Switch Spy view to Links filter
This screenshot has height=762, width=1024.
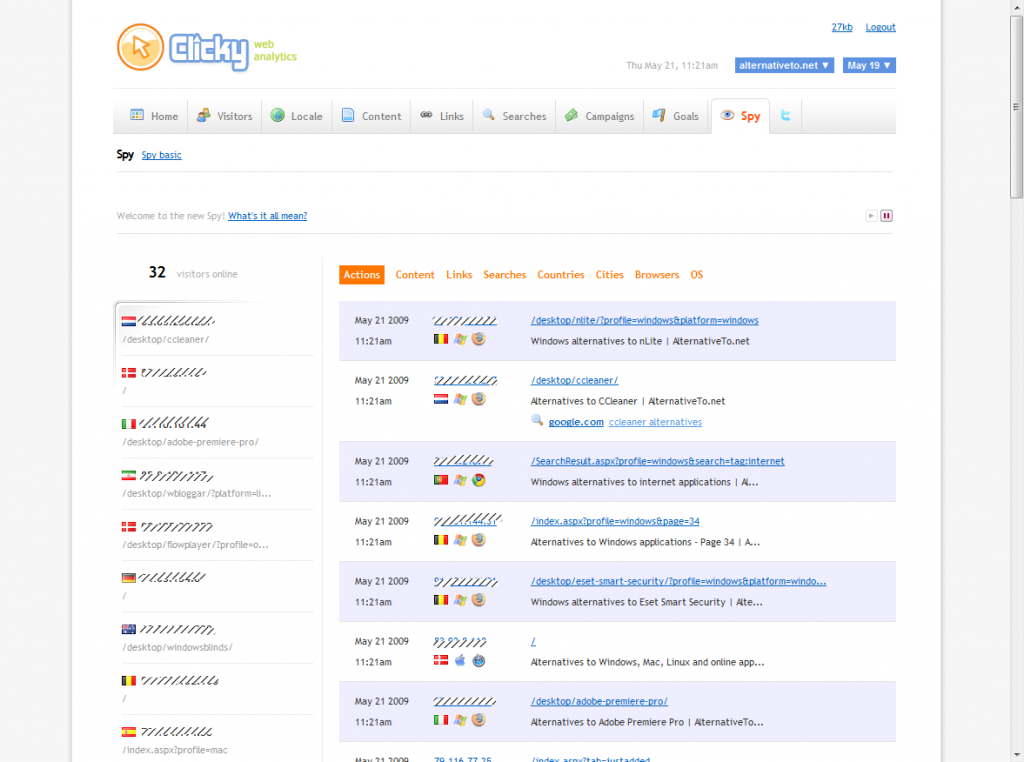click(x=459, y=275)
